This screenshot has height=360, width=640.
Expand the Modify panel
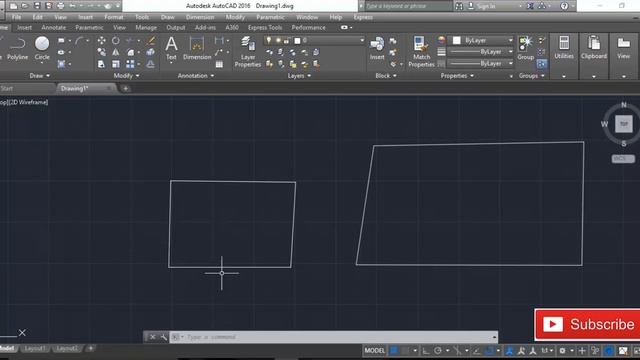coord(126,76)
